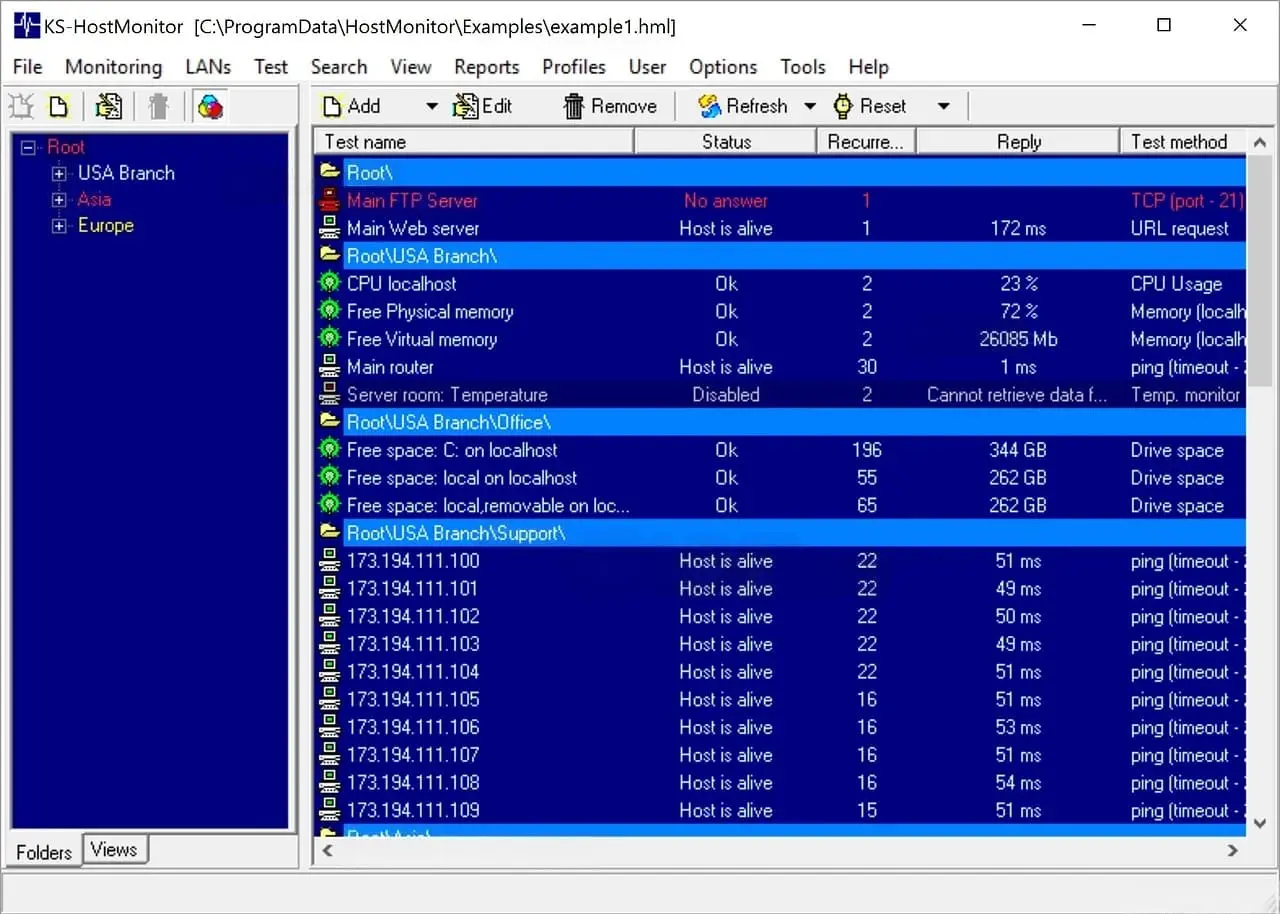Click the 173.194.111.100 host icon
Image resolution: width=1280 pixels, height=914 pixels.
[329, 561]
